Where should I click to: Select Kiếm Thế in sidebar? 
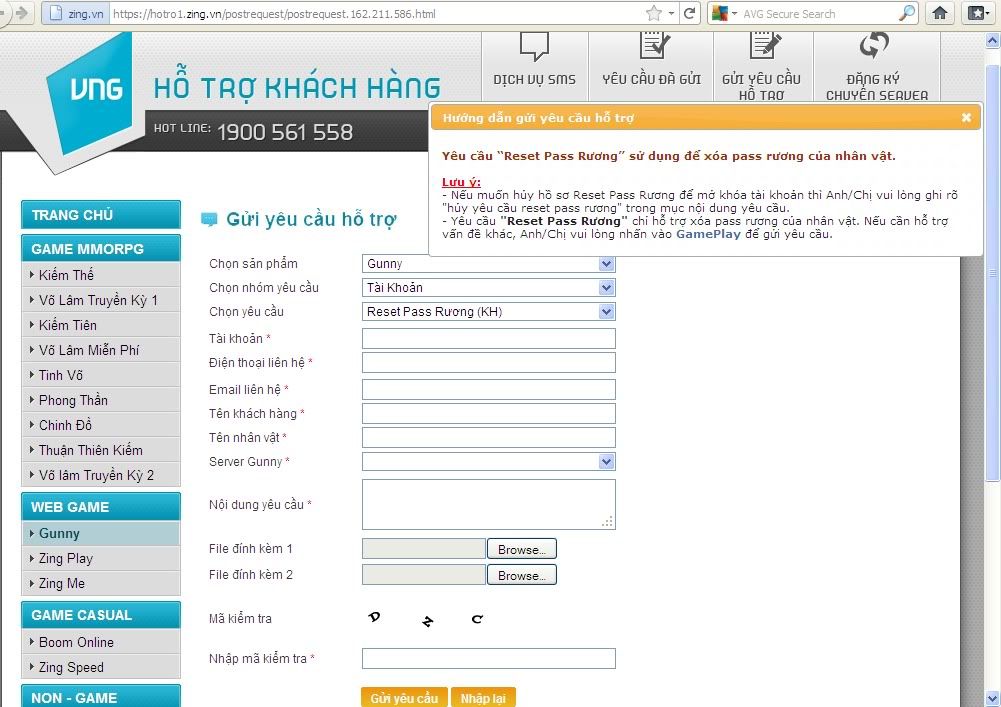(x=101, y=275)
